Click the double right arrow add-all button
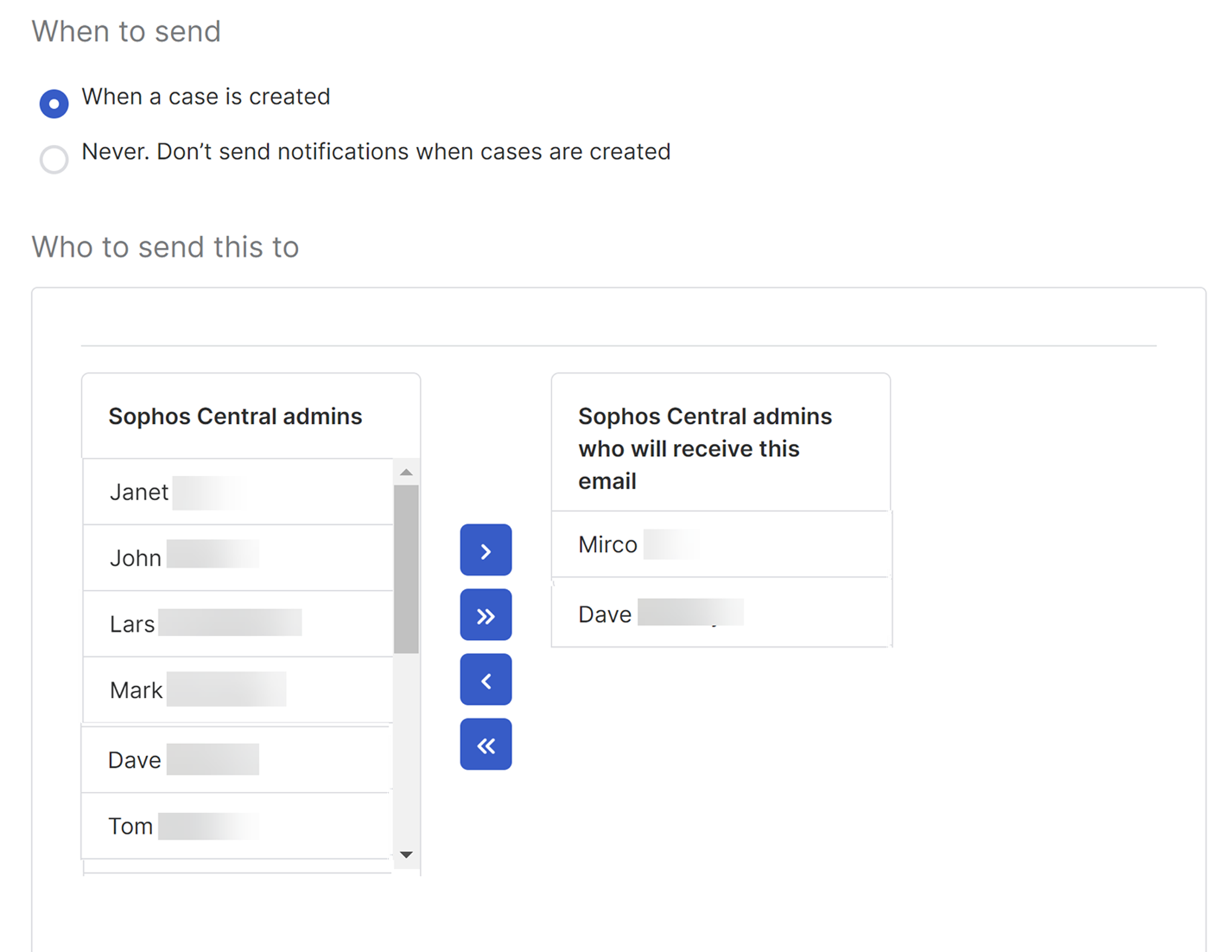This screenshot has width=1232, height=952. (486, 615)
